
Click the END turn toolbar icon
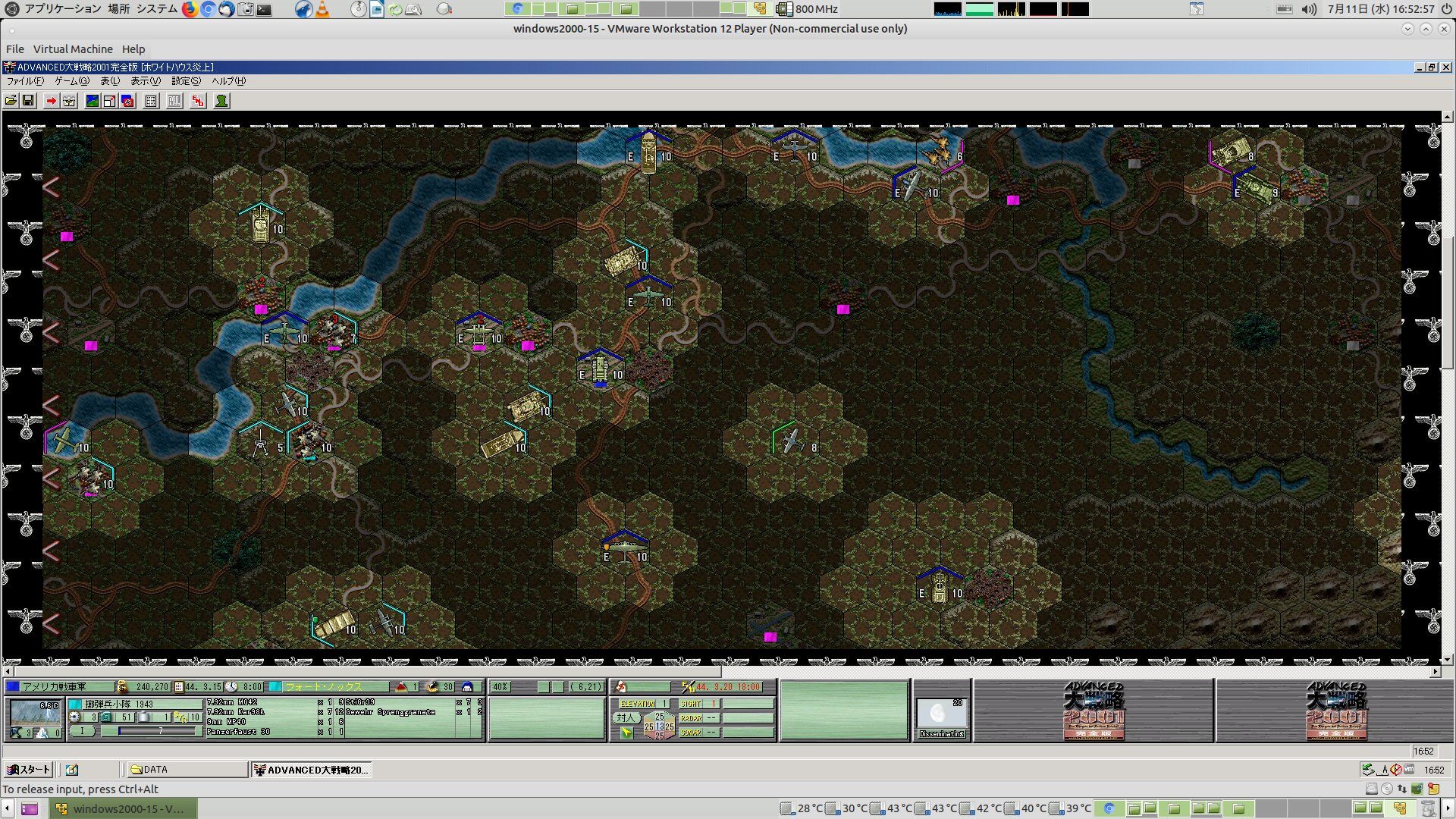pos(198,101)
